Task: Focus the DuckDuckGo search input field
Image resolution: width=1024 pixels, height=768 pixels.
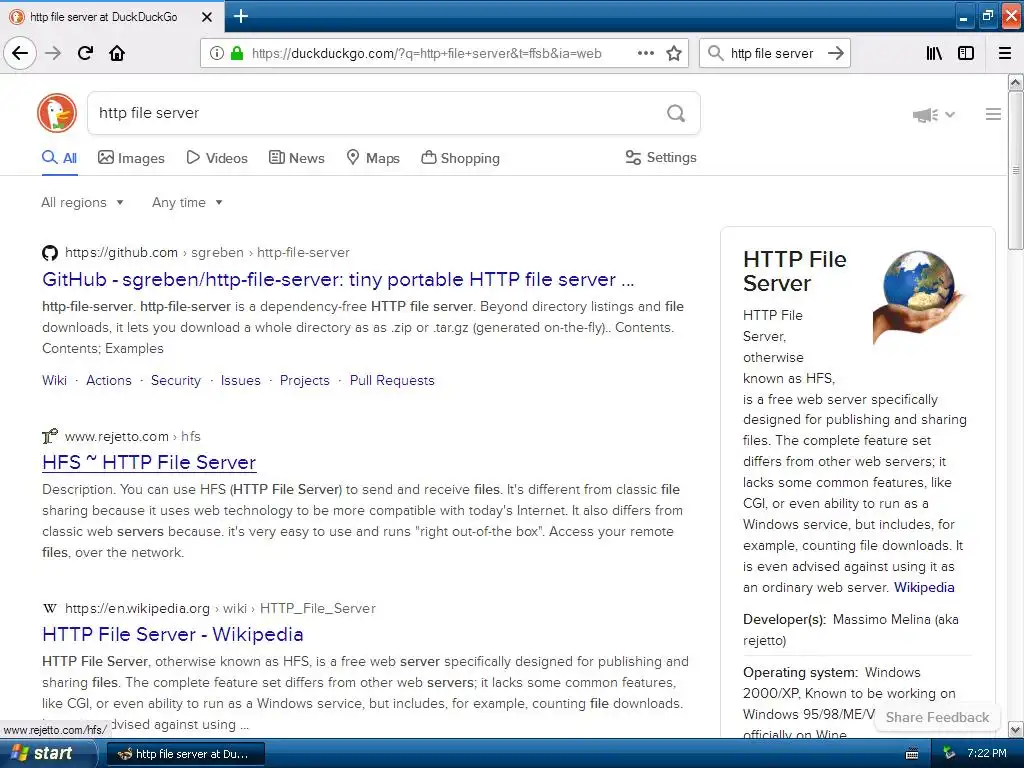Action: tap(376, 113)
